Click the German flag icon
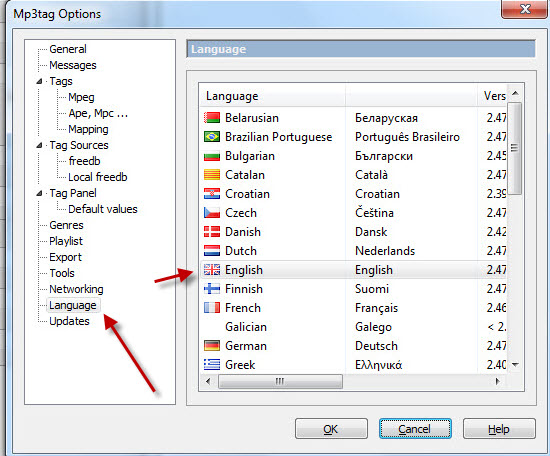 coord(212,346)
